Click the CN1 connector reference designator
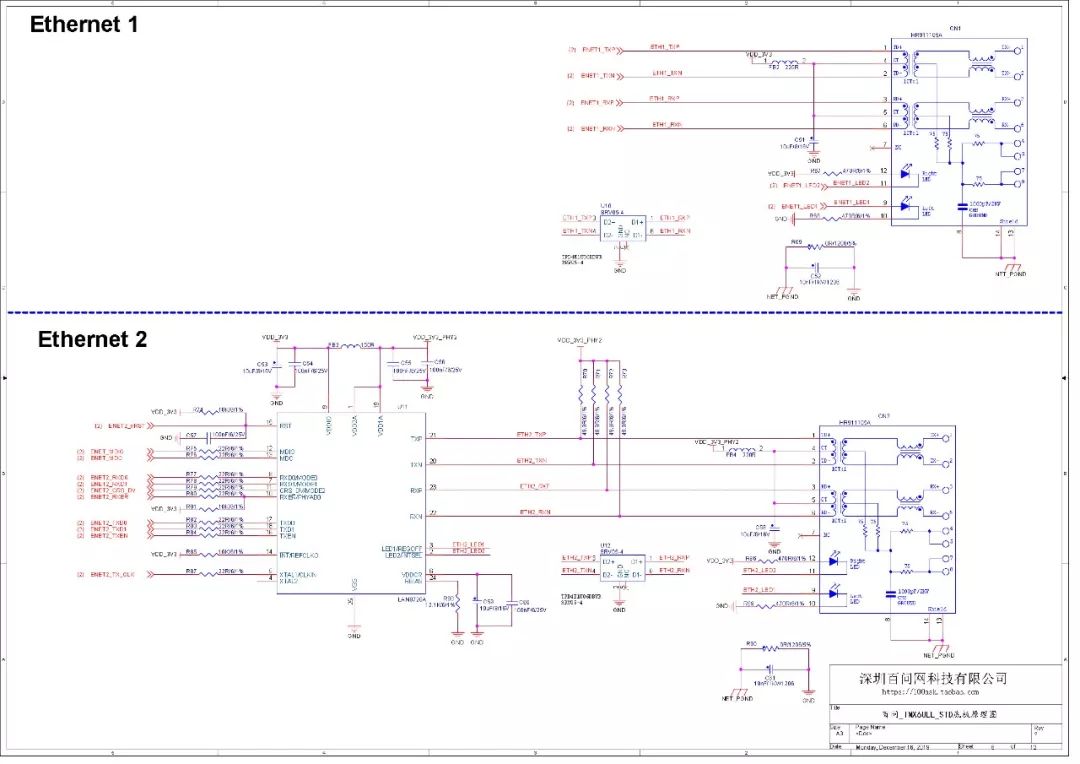Screen dimensions: 1080x764 [x=955, y=29]
